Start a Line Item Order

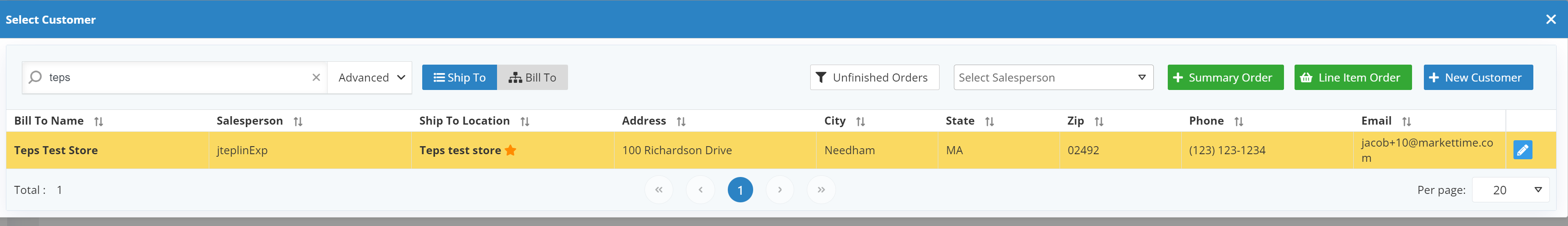pyautogui.click(x=1352, y=77)
